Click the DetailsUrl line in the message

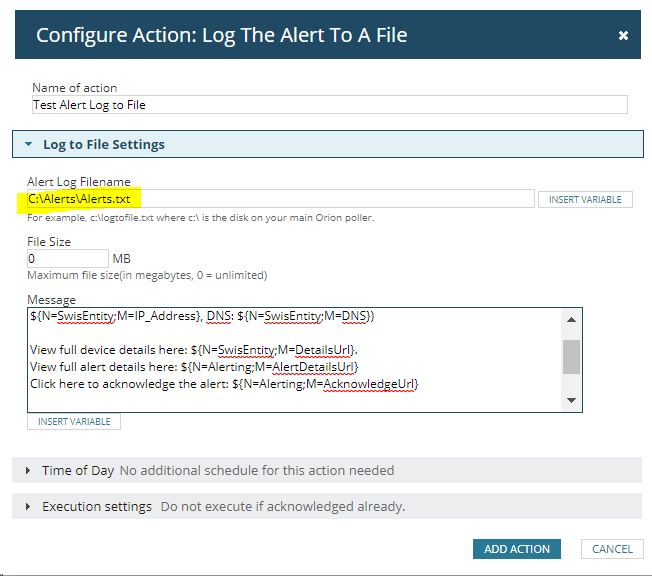coord(194,350)
